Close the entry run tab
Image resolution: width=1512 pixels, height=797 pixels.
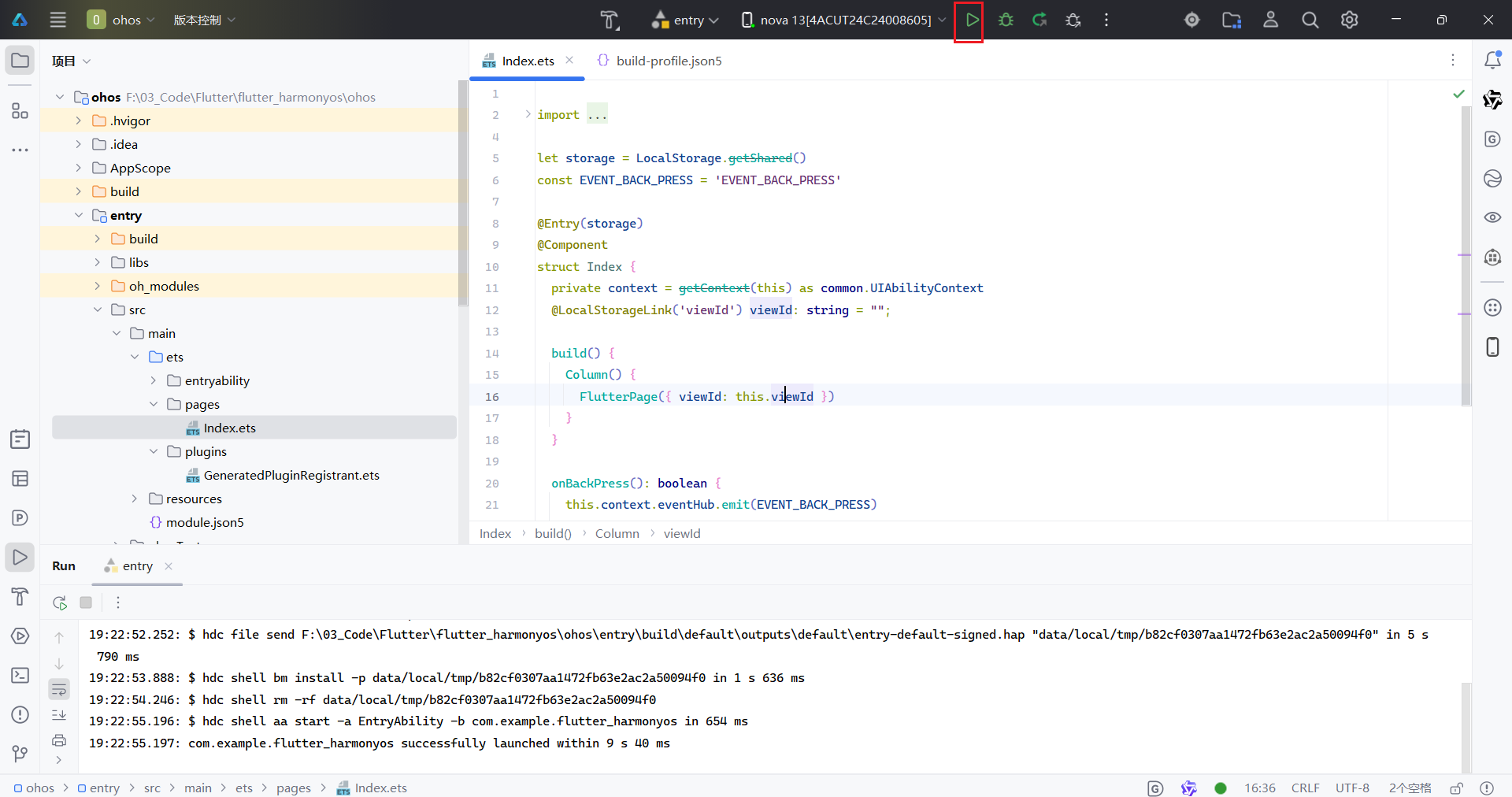[169, 565]
